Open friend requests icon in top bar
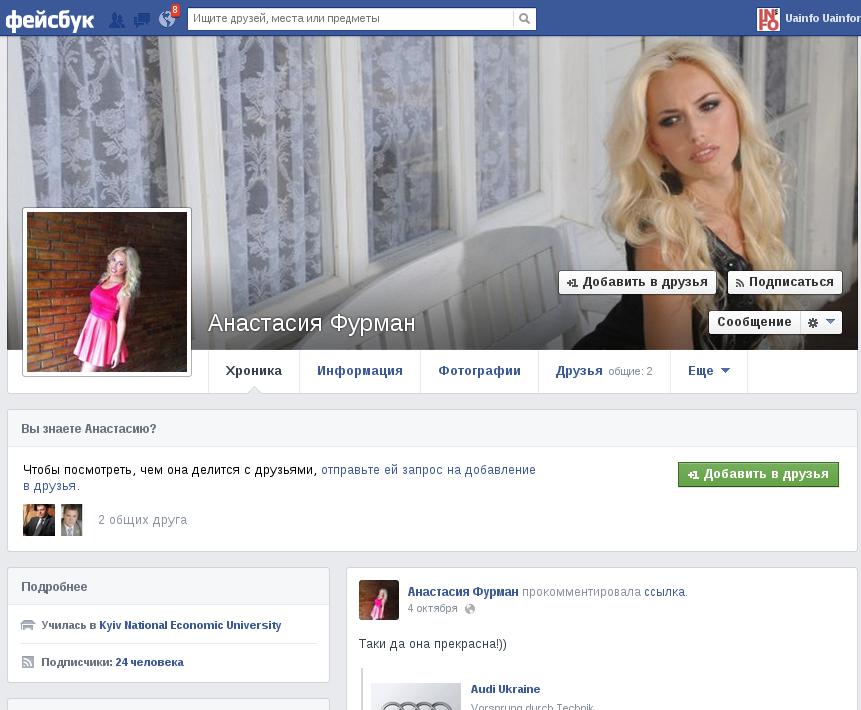The image size is (861, 710). point(117,19)
